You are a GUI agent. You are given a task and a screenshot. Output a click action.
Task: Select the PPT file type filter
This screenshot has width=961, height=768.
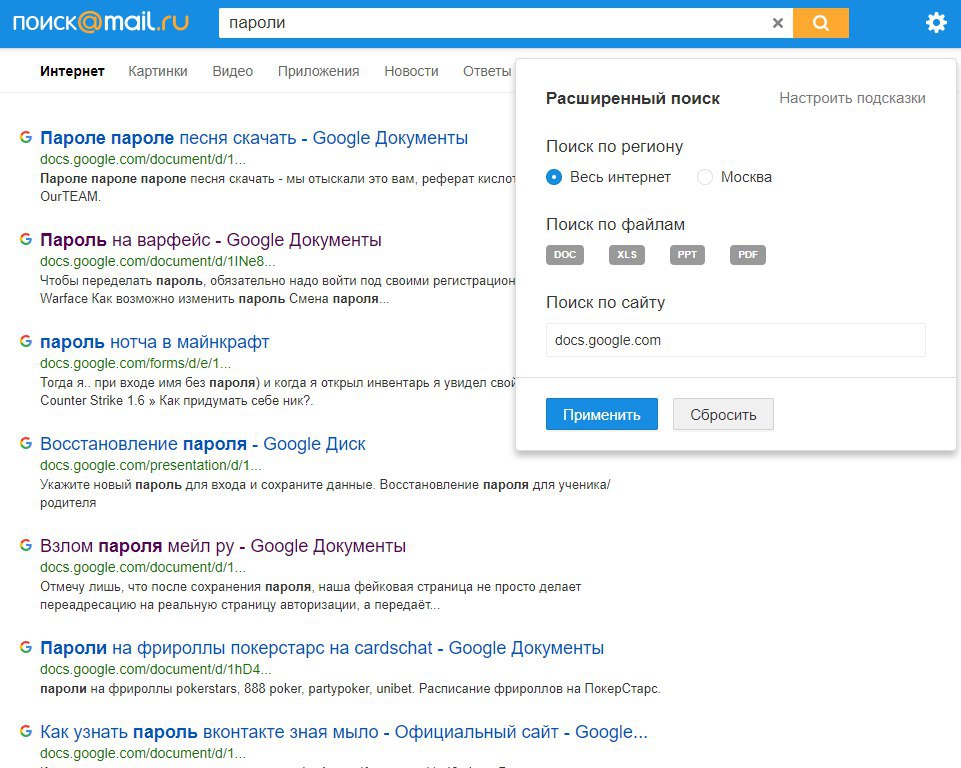tap(687, 254)
